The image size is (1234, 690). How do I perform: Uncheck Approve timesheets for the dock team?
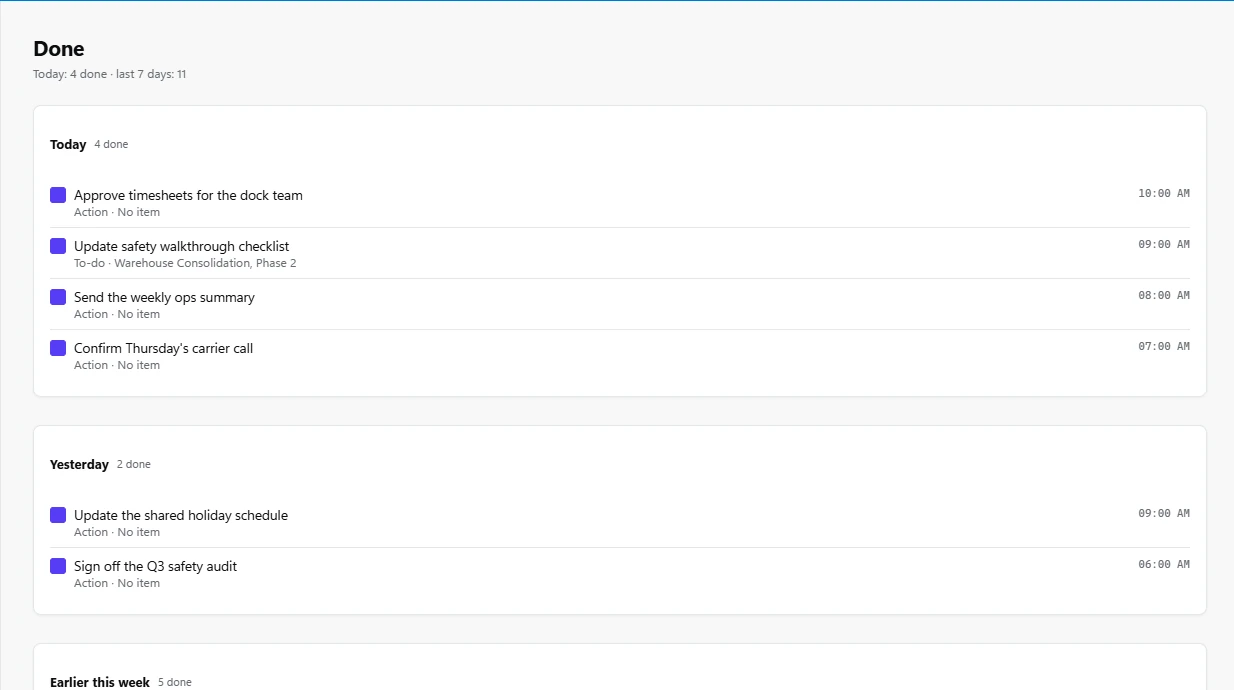58,195
